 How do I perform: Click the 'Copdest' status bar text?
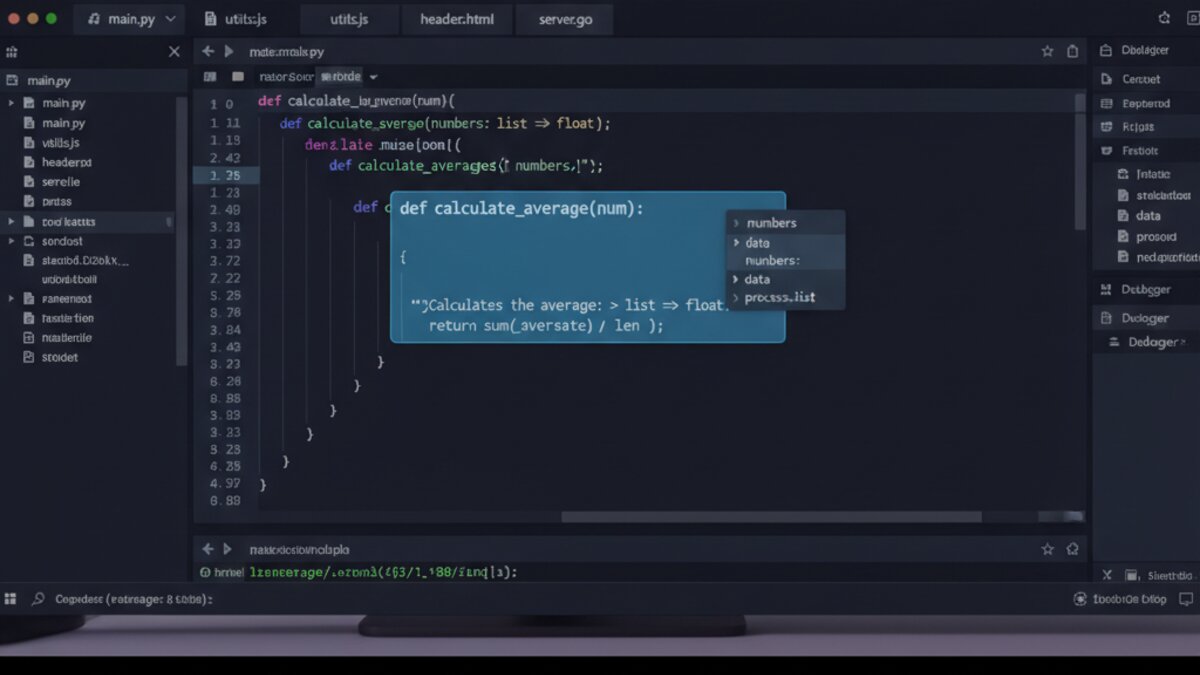(133, 599)
